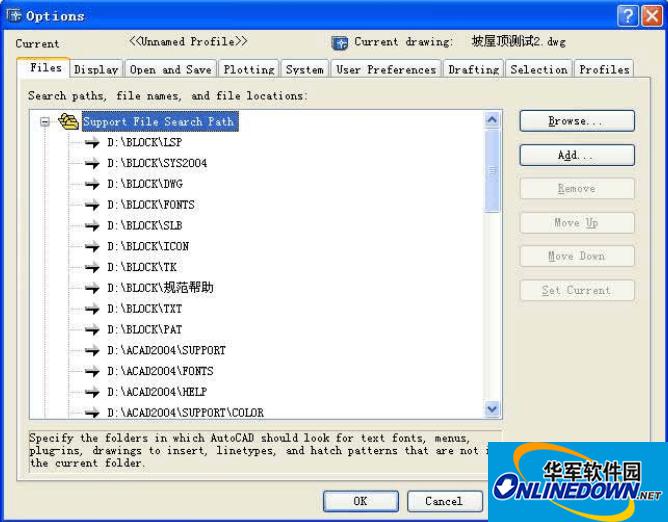Select the D:\BLOCK\PAT path
The width and height of the screenshot is (668, 522).
pyautogui.click(x=145, y=330)
